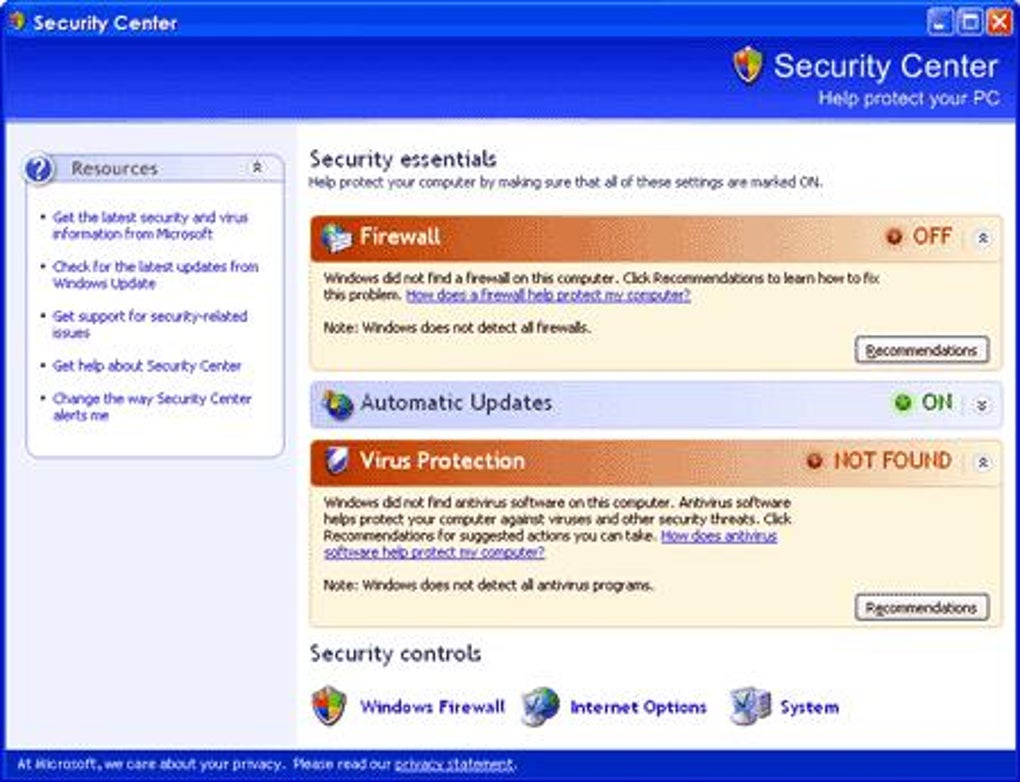The height and width of the screenshot is (782, 1020).
Task: Collapse the Firewall section chevron
Action: pos(983,238)
